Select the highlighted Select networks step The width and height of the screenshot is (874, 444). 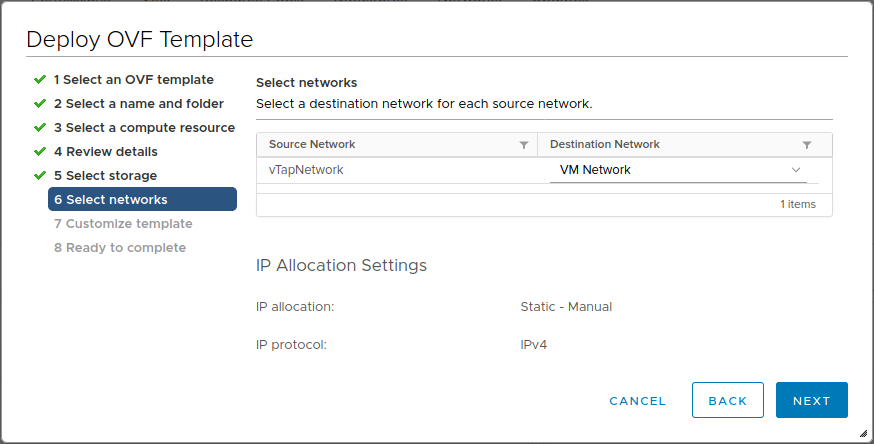(x=142, y=199)
